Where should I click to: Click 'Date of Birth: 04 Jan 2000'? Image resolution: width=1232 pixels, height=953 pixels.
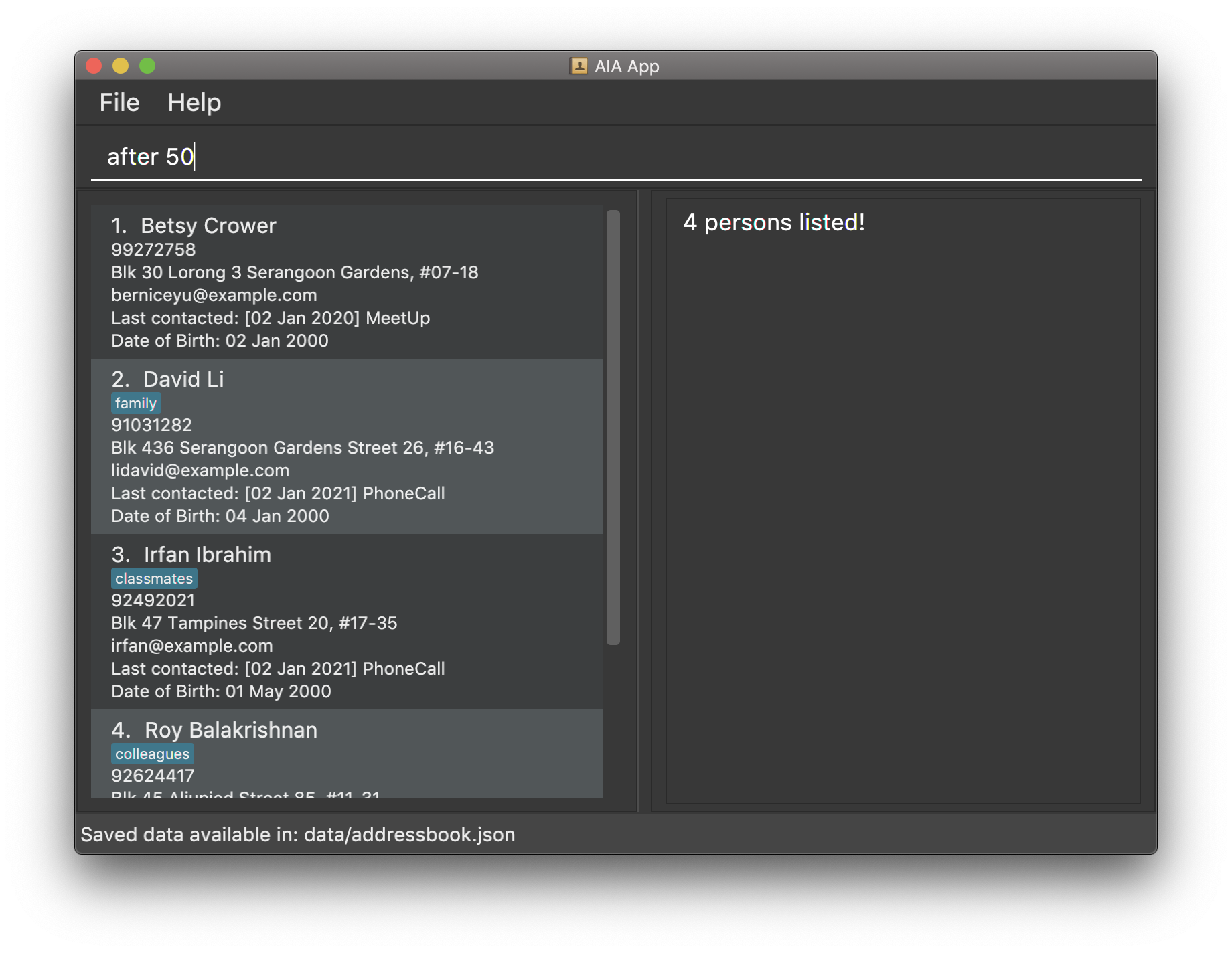click(x=220, y=516)
